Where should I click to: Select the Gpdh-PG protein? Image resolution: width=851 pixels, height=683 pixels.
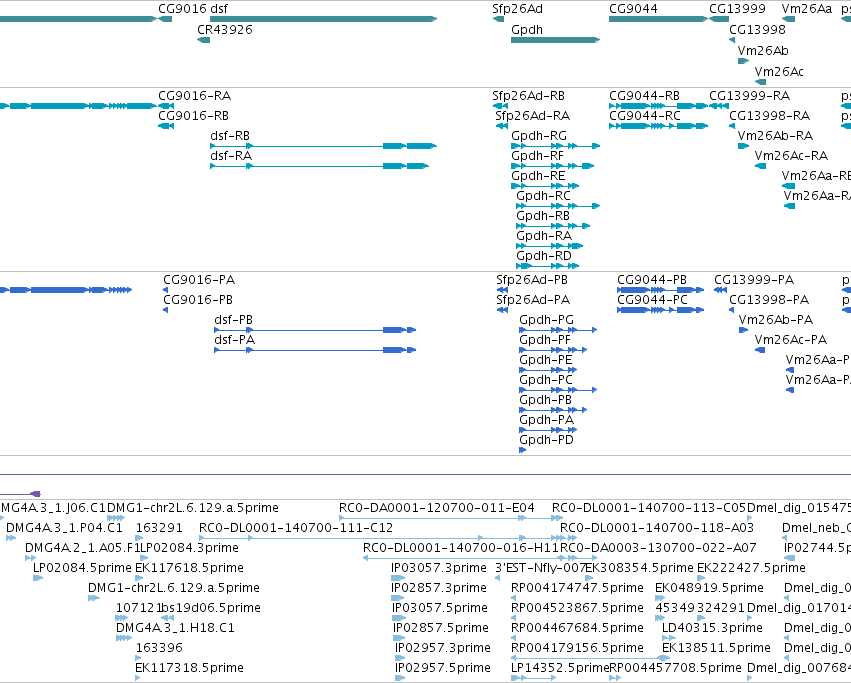coord(558,330)
